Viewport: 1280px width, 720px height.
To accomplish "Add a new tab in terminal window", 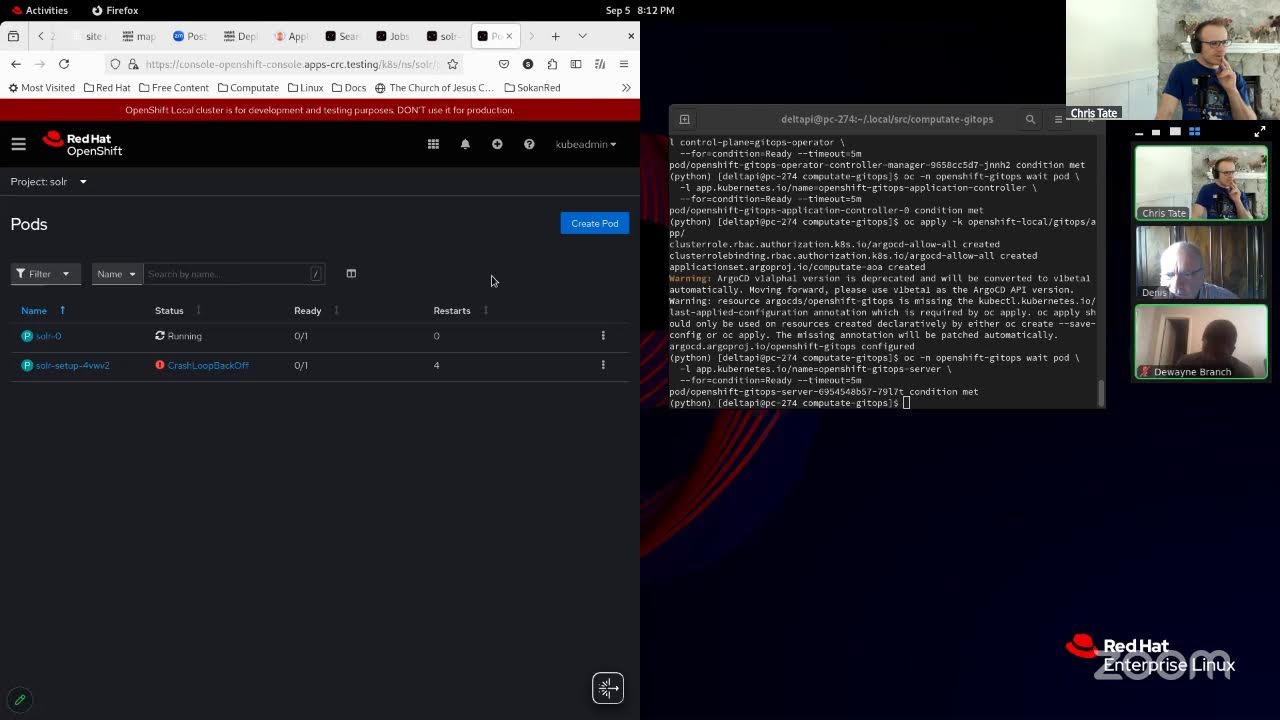I will coord(685,119).
